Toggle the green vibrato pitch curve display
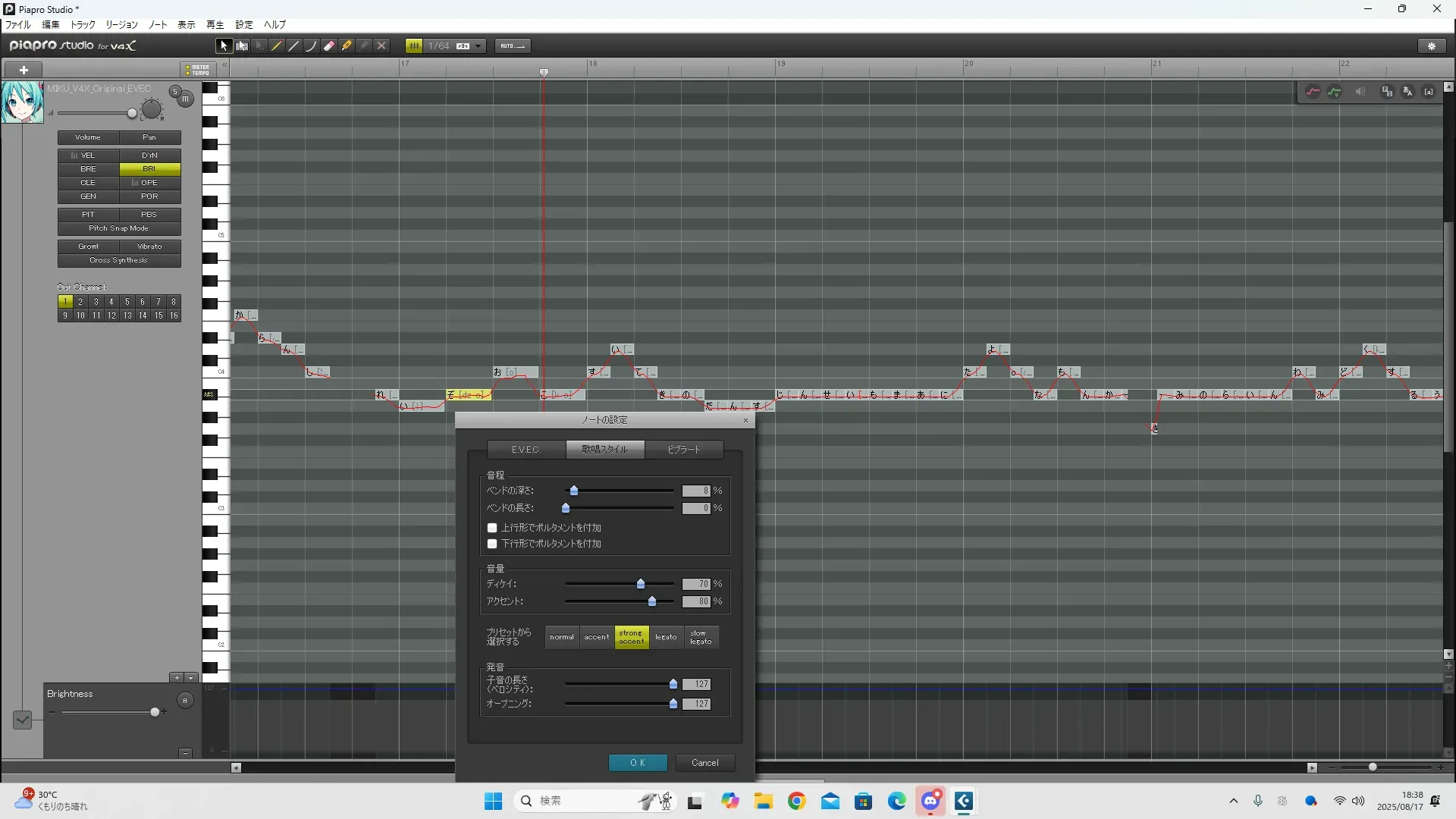Screen dimensions: 1456x819 1335,92
